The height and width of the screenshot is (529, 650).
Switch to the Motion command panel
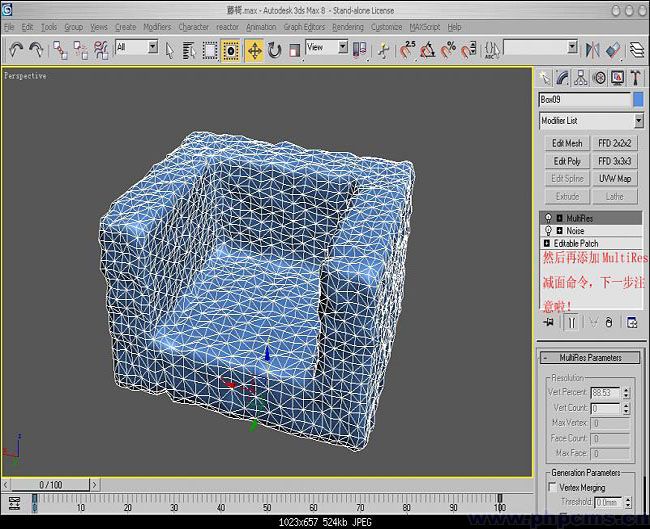(599, 78)
